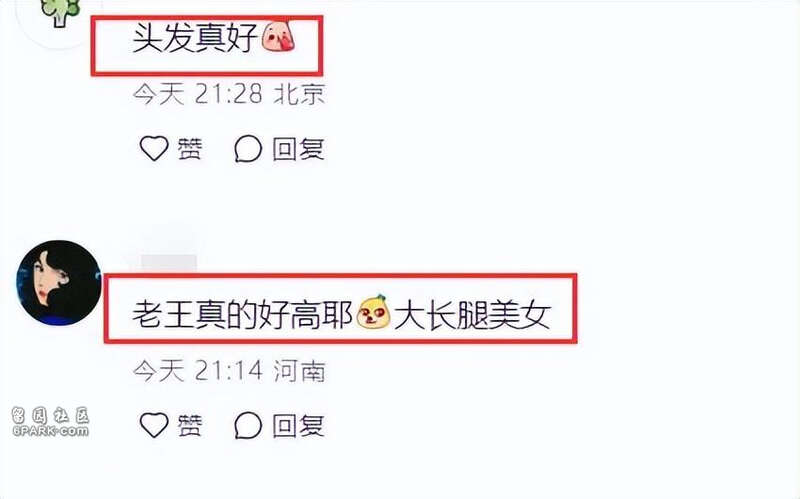Open the broccoli avatar at top

point(60,11)
